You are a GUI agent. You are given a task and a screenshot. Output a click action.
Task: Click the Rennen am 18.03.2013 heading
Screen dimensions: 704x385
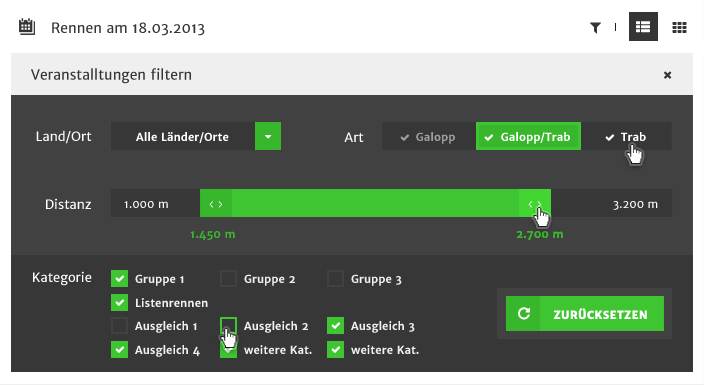[128, 28]
